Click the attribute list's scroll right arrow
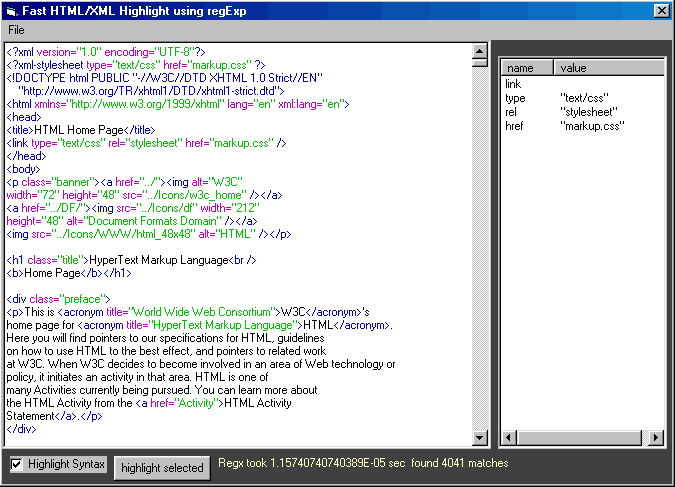The width and height of the screenshot is (675, 487). tap(656, 438)
